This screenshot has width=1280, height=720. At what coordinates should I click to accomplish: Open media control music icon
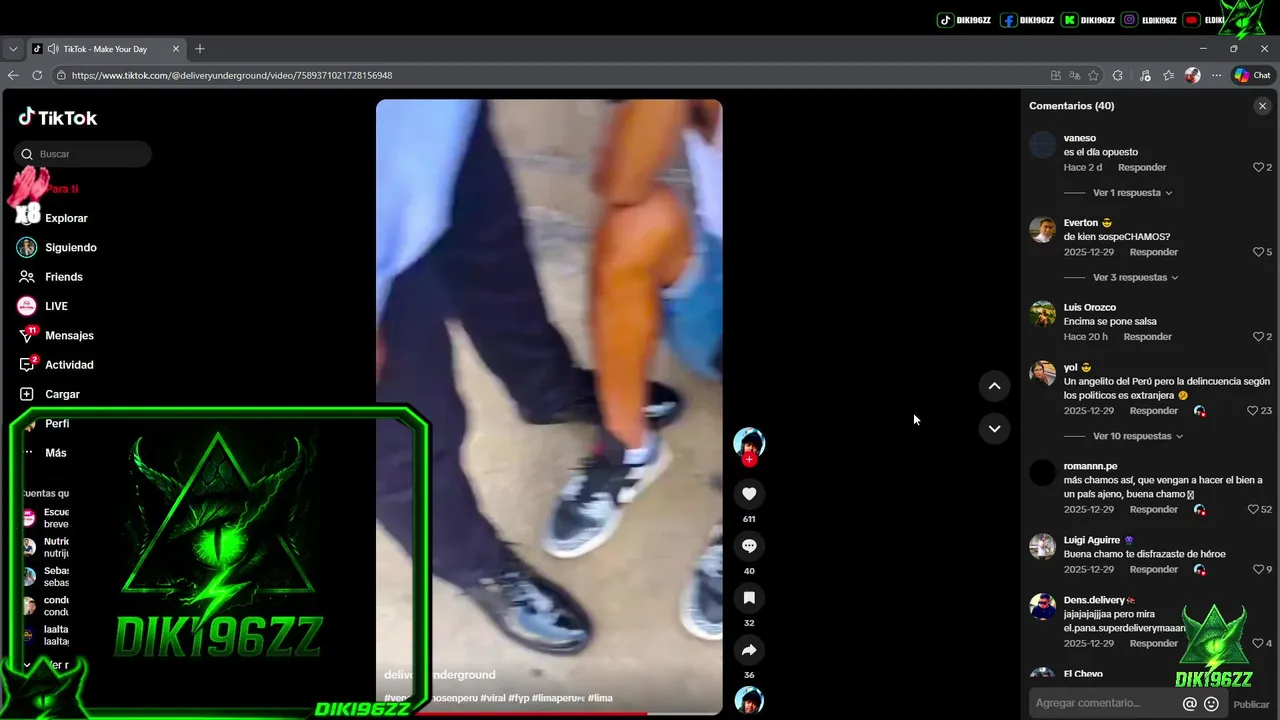[x=1145, y=75]
